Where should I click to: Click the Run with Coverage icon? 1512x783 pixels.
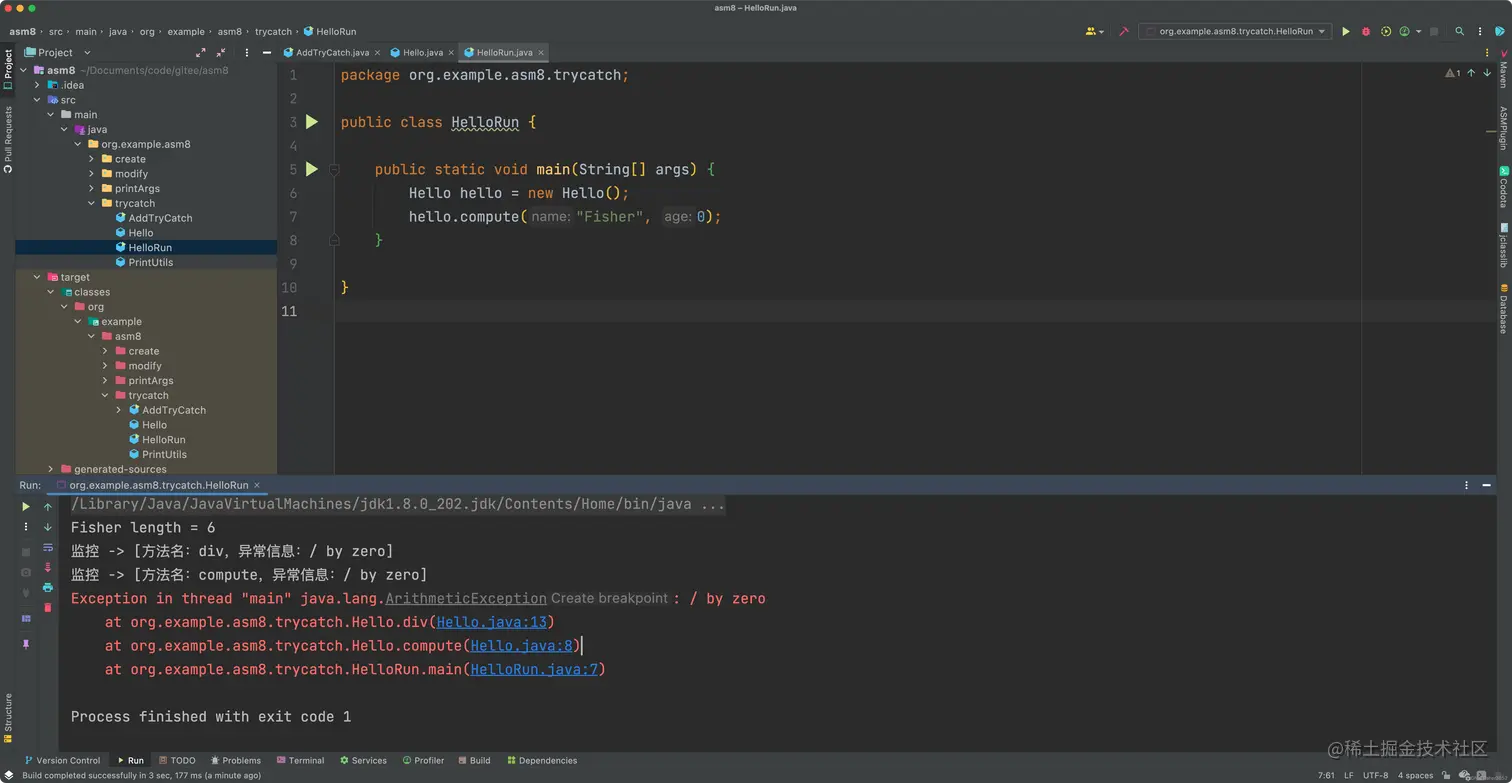1386,32
